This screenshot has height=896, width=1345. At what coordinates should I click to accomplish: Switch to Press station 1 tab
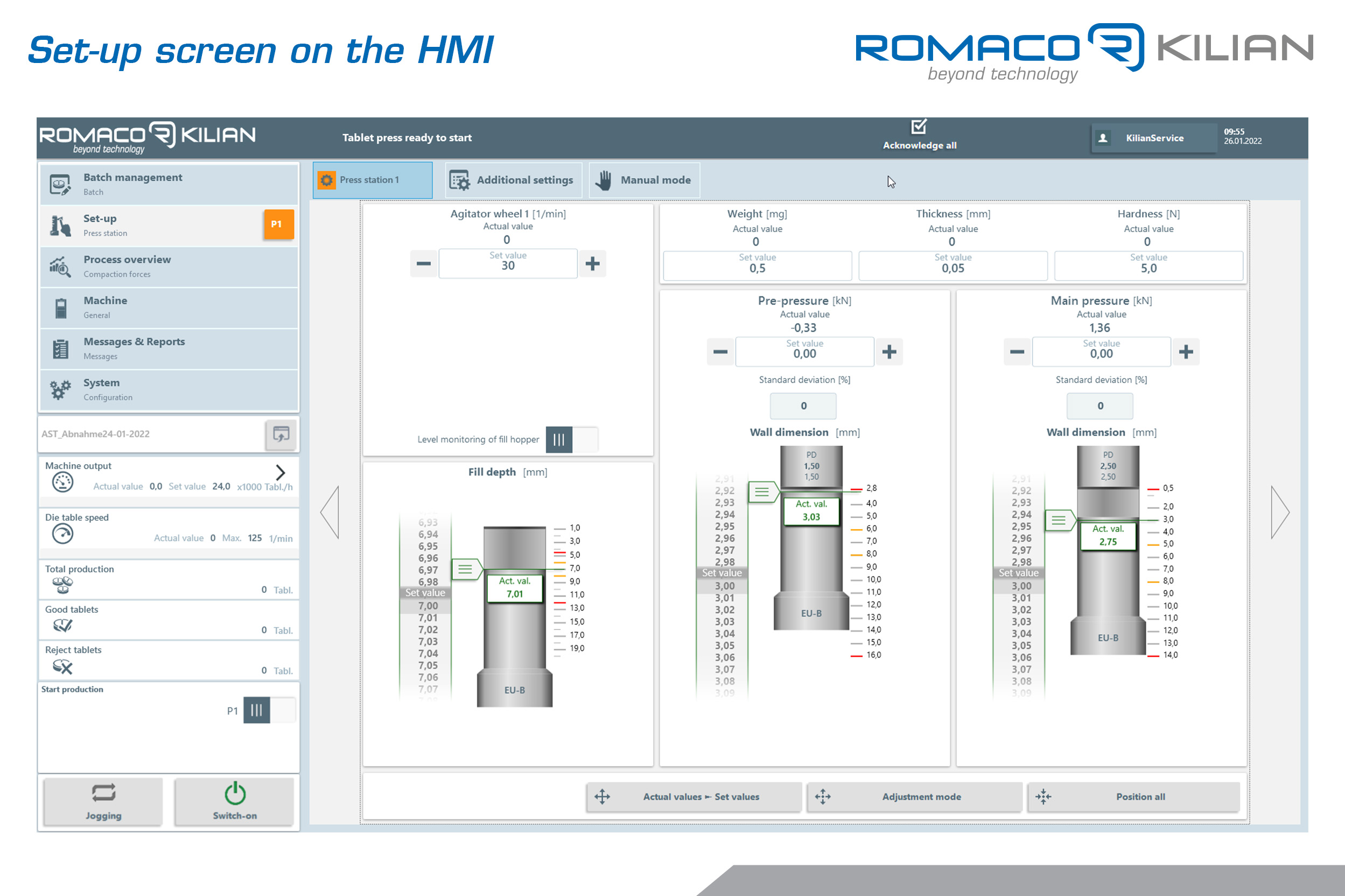coord(373,180)
